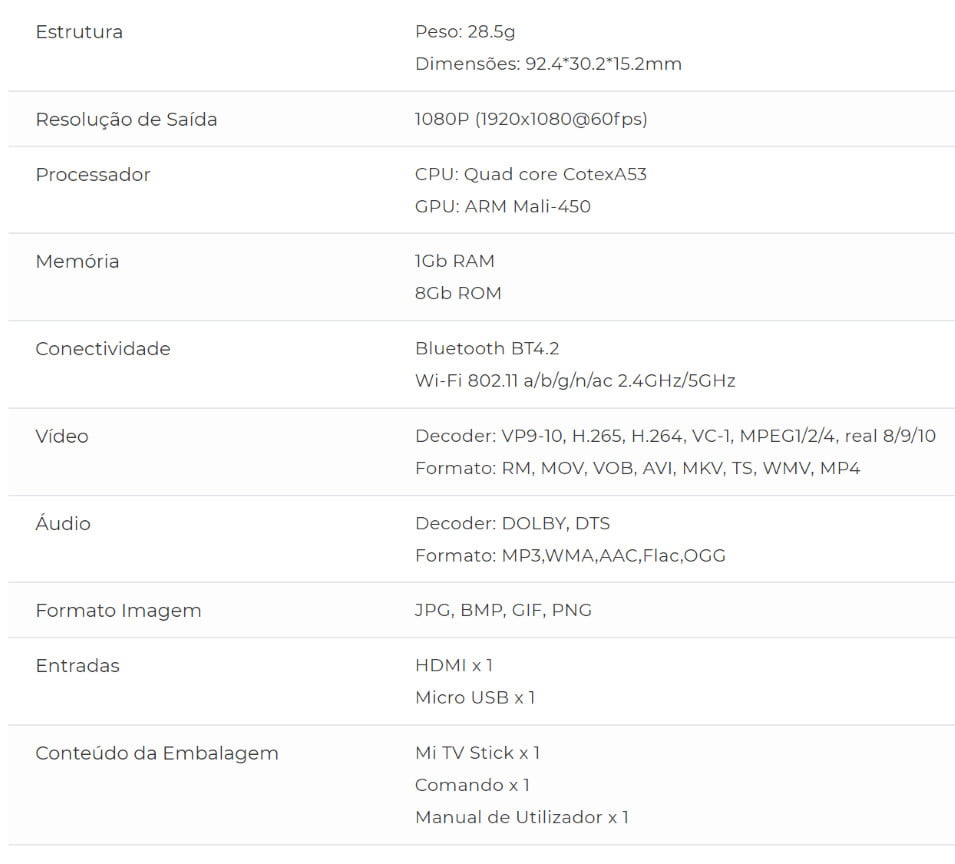
Task: Click the 1Gb RAM text
Action: tap(455, 261)
